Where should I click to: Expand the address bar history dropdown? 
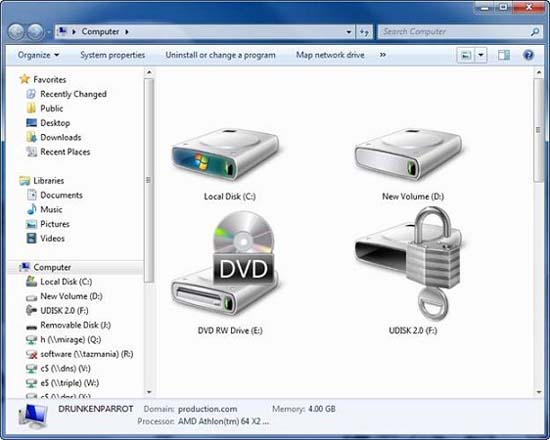pos(349,32)
